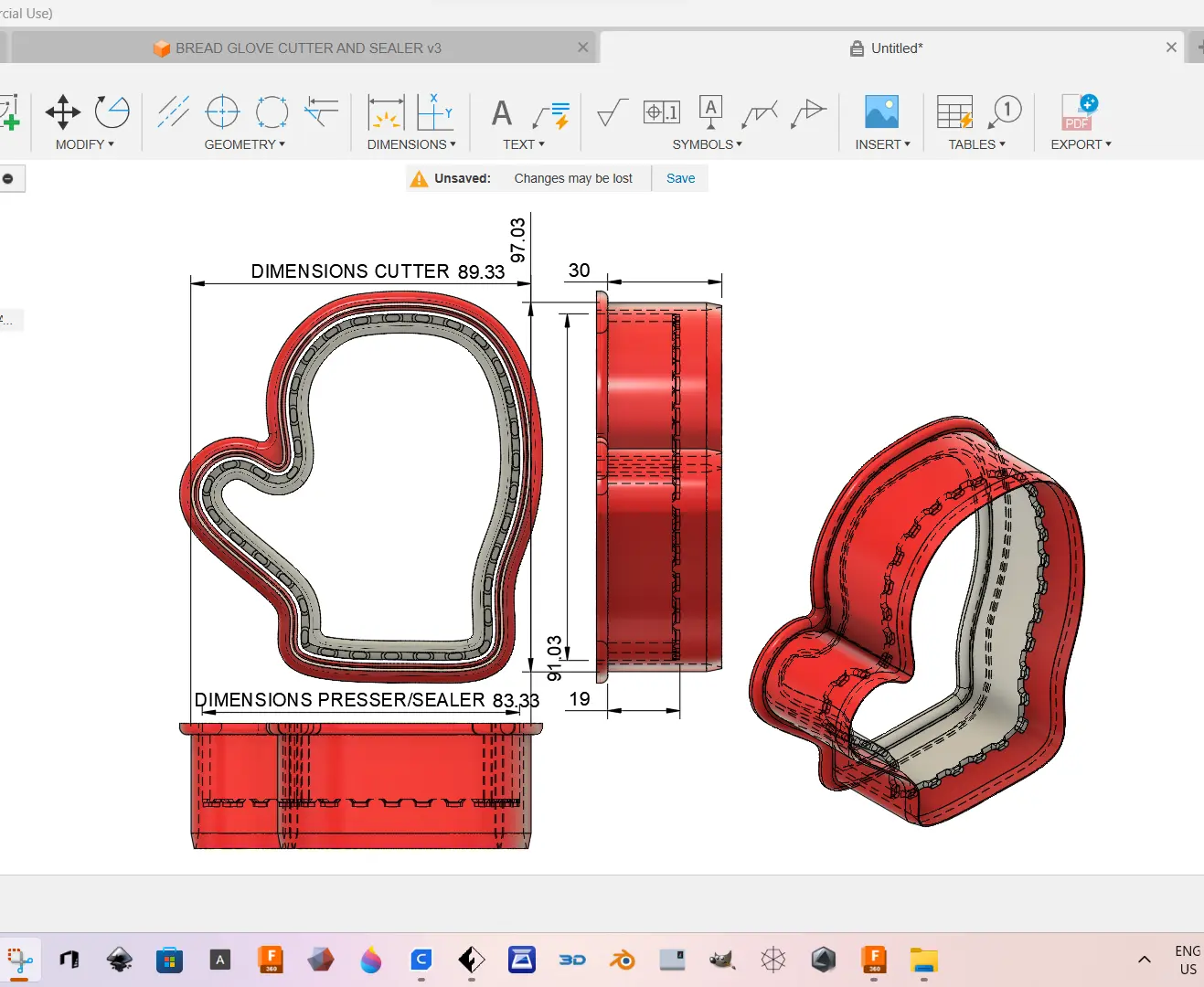Expand the TABLES dropdown menu
This screenshot has height=987, width=1204.
(x=977, y=144)
